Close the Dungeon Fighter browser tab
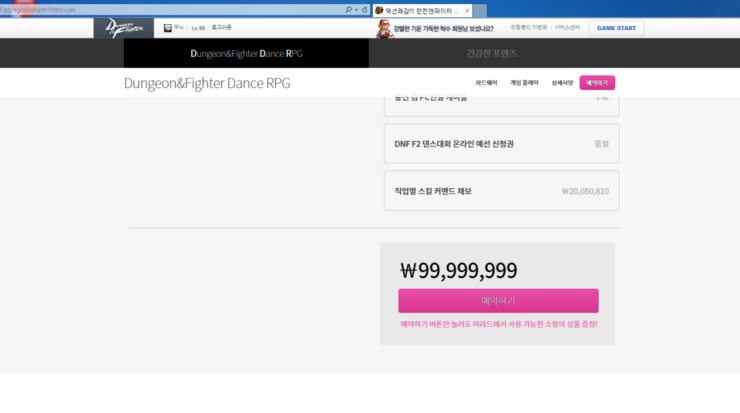740x413 pixels. pyautogui.click(x=467, y=10)
